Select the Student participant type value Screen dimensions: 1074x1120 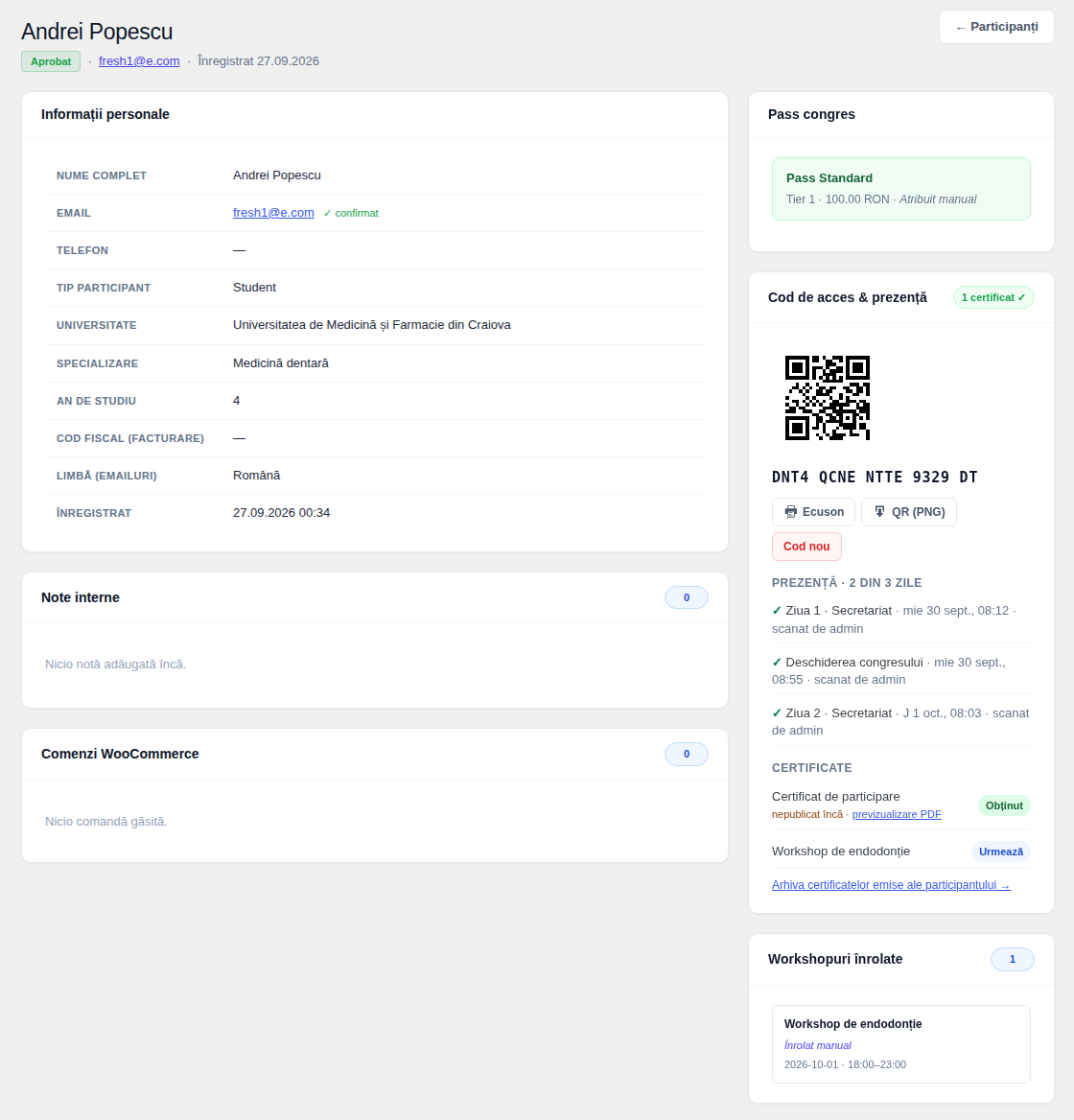click(x=254, y=288)
